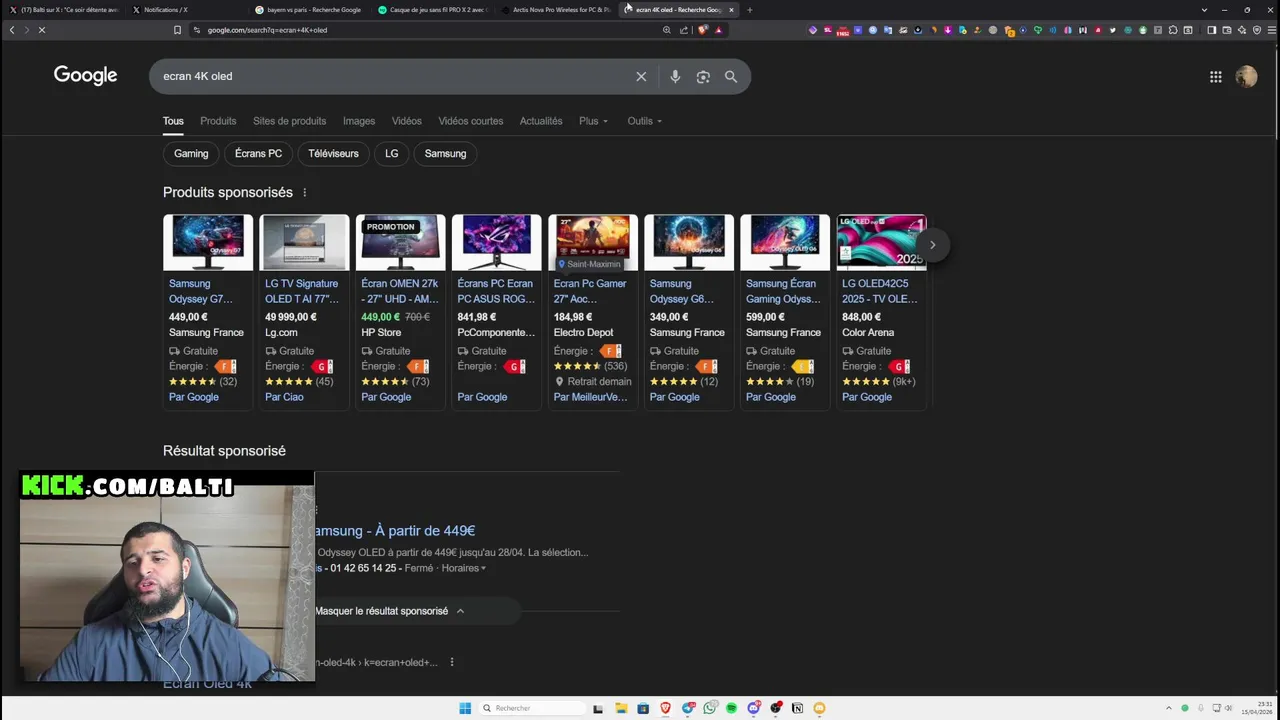Collapse with Masquer le résultat sponsorisé
The width and height of the screenshot is (1280, 720).
click(x=389, y=611)
